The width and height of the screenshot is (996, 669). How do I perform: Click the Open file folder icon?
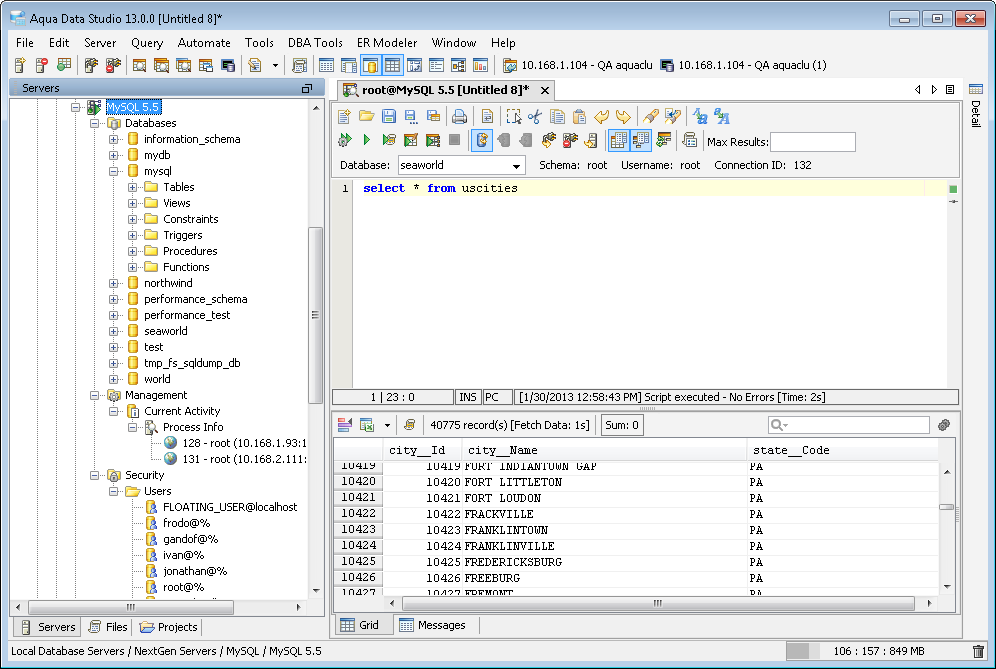tap(366, 116)
